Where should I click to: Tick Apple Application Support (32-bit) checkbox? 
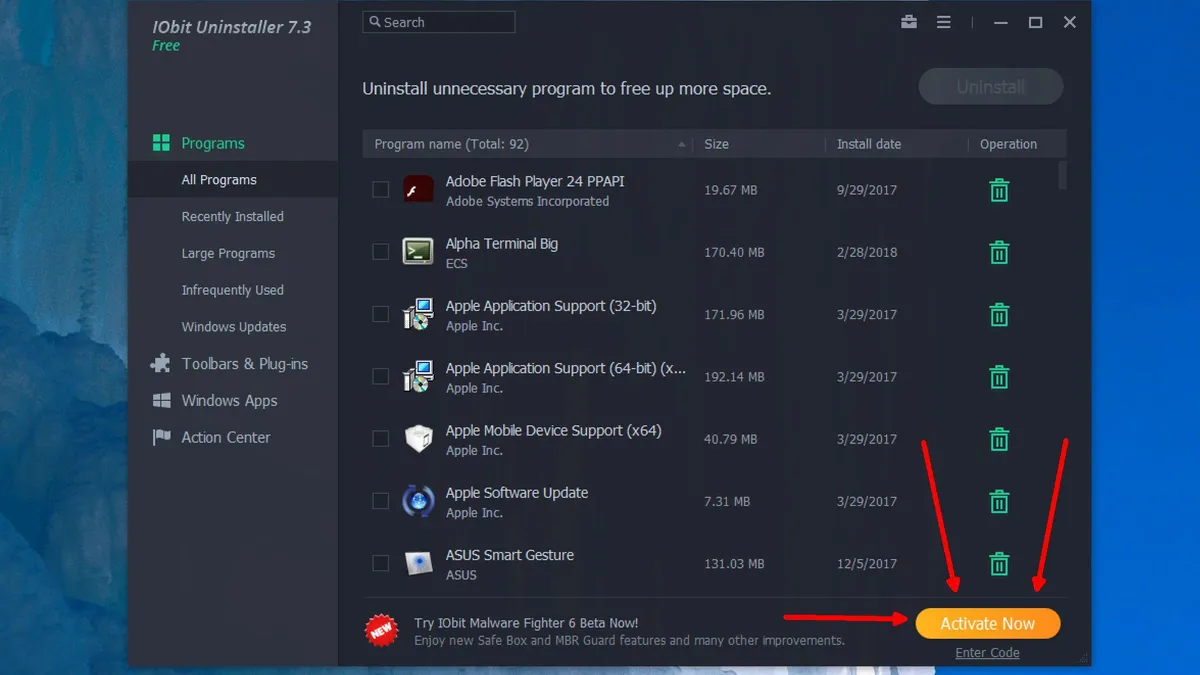pyautogui.click(x=380, y=314)
